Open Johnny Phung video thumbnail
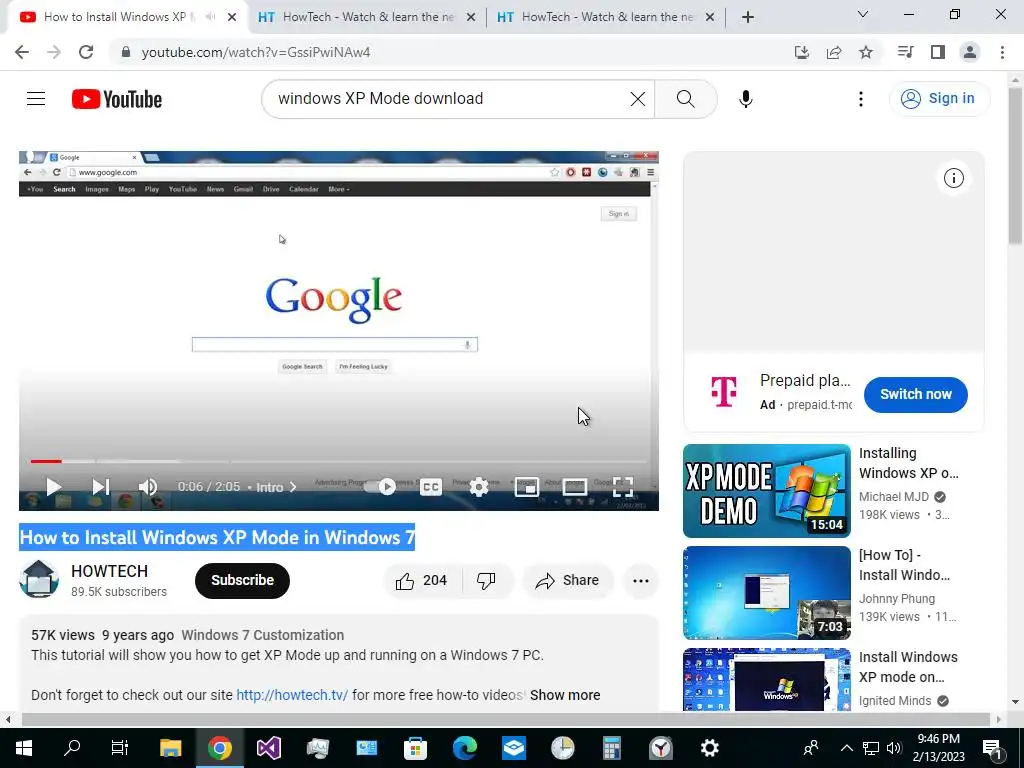This screenshot has height=768, width=1024. pos(767,593)
